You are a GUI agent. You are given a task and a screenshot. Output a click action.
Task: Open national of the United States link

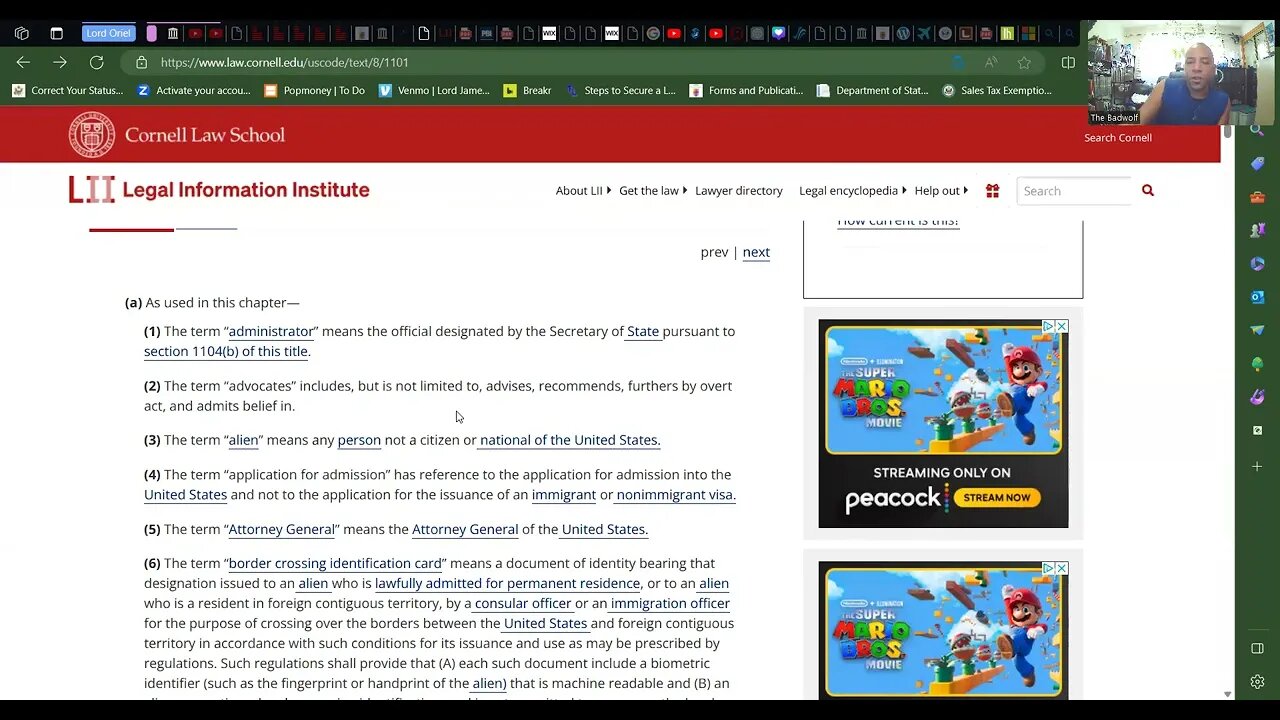click(568, 440)
